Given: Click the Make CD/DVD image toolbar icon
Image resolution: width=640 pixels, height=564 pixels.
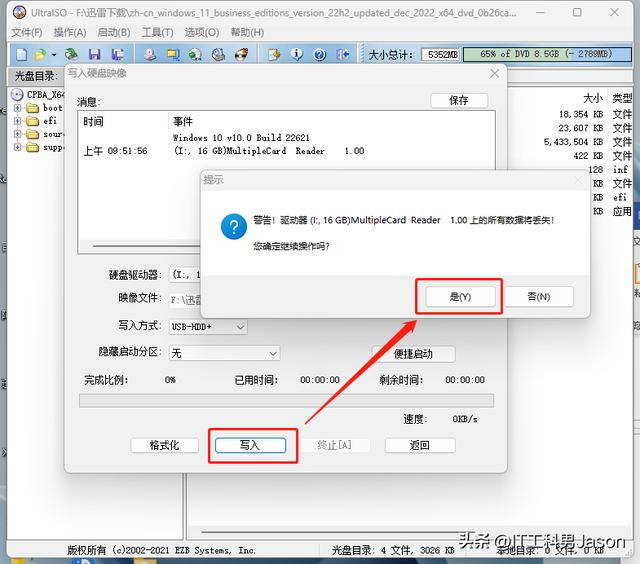Looking at the screenshot, I should (150, 54).
